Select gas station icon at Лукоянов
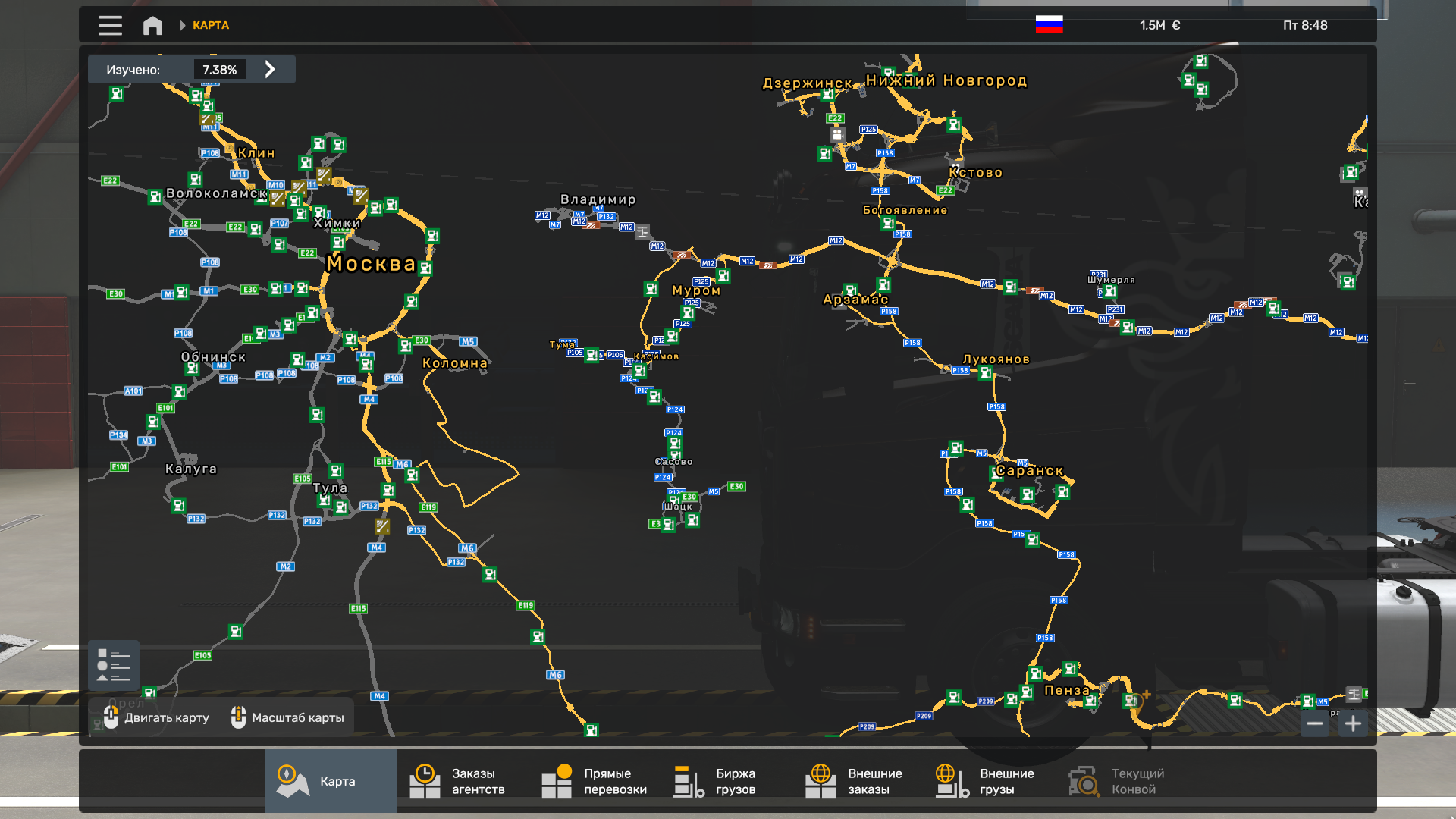 click(985, 372)
